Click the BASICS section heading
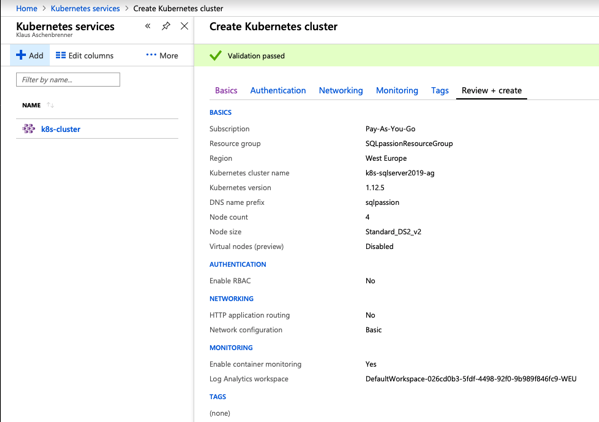599x422 pixels. point(220,112)
